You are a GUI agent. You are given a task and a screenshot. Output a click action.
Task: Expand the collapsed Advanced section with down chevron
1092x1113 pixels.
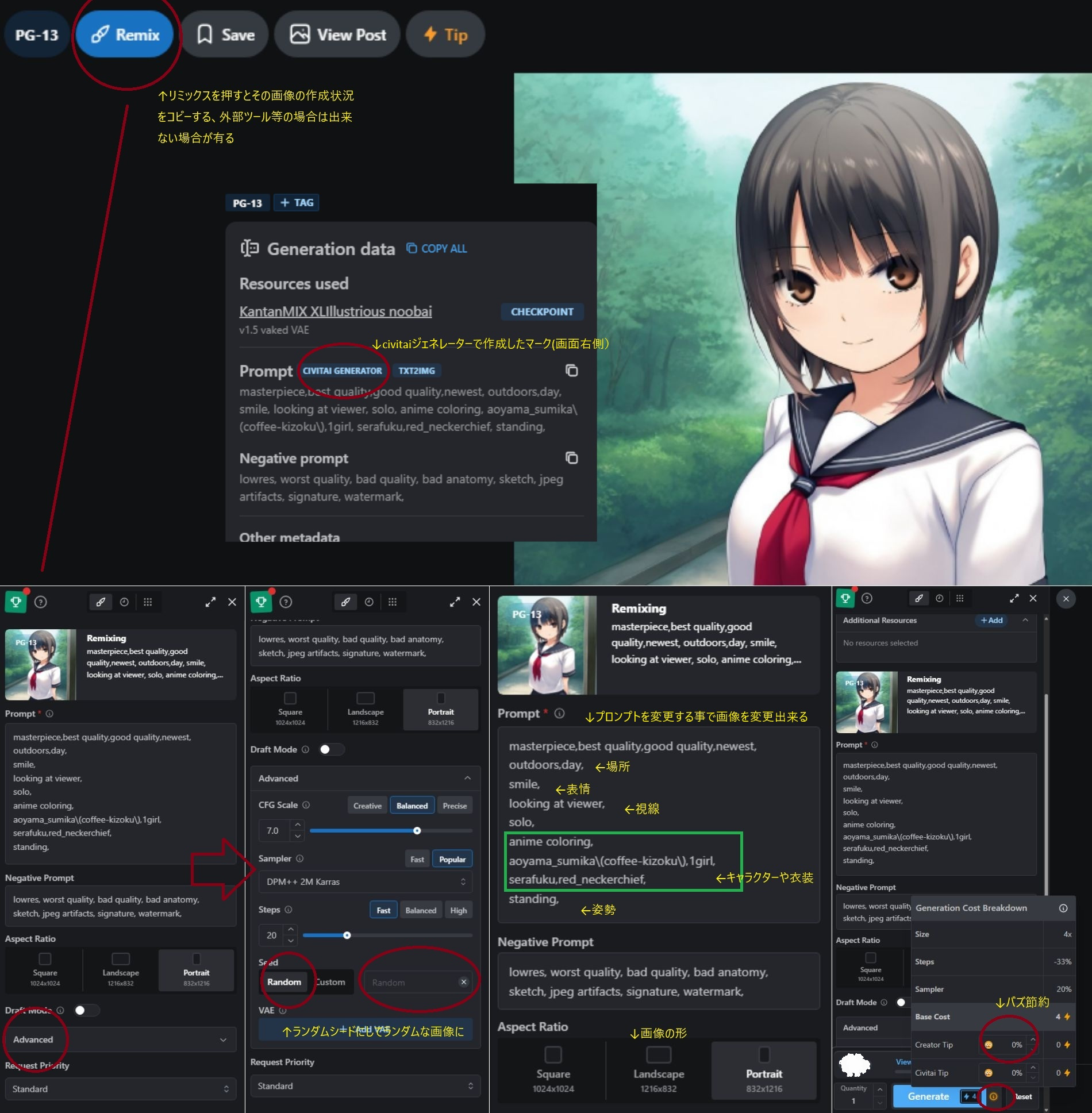[223, 1039]
